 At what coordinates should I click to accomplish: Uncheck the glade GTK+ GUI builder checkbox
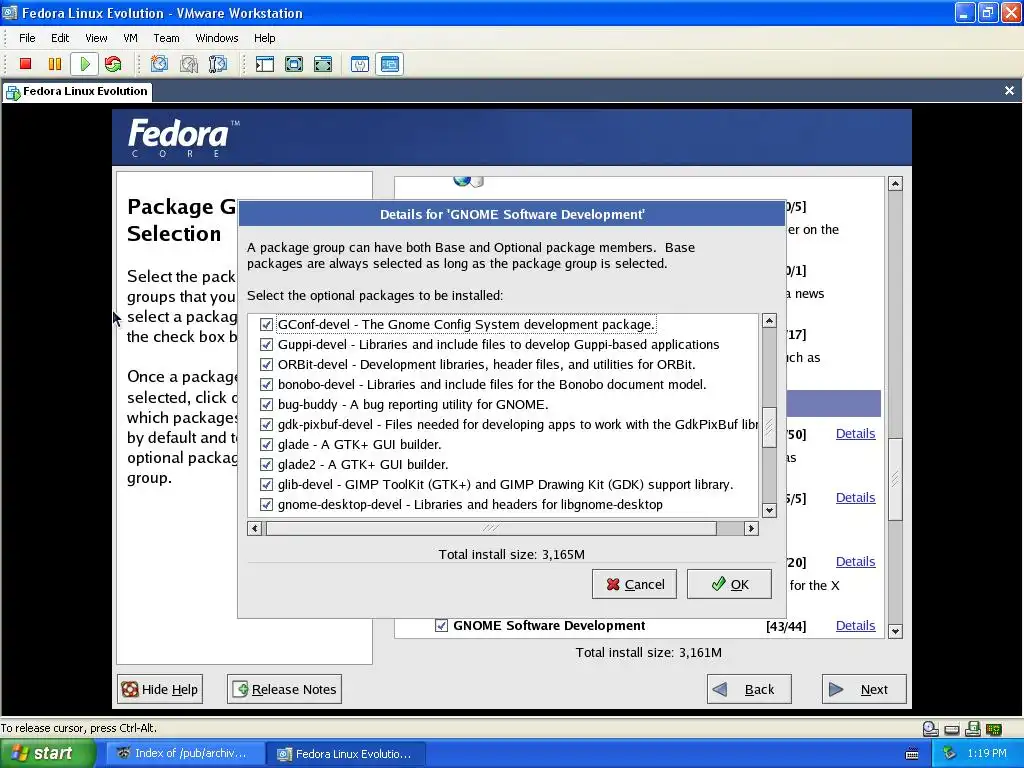266,445
